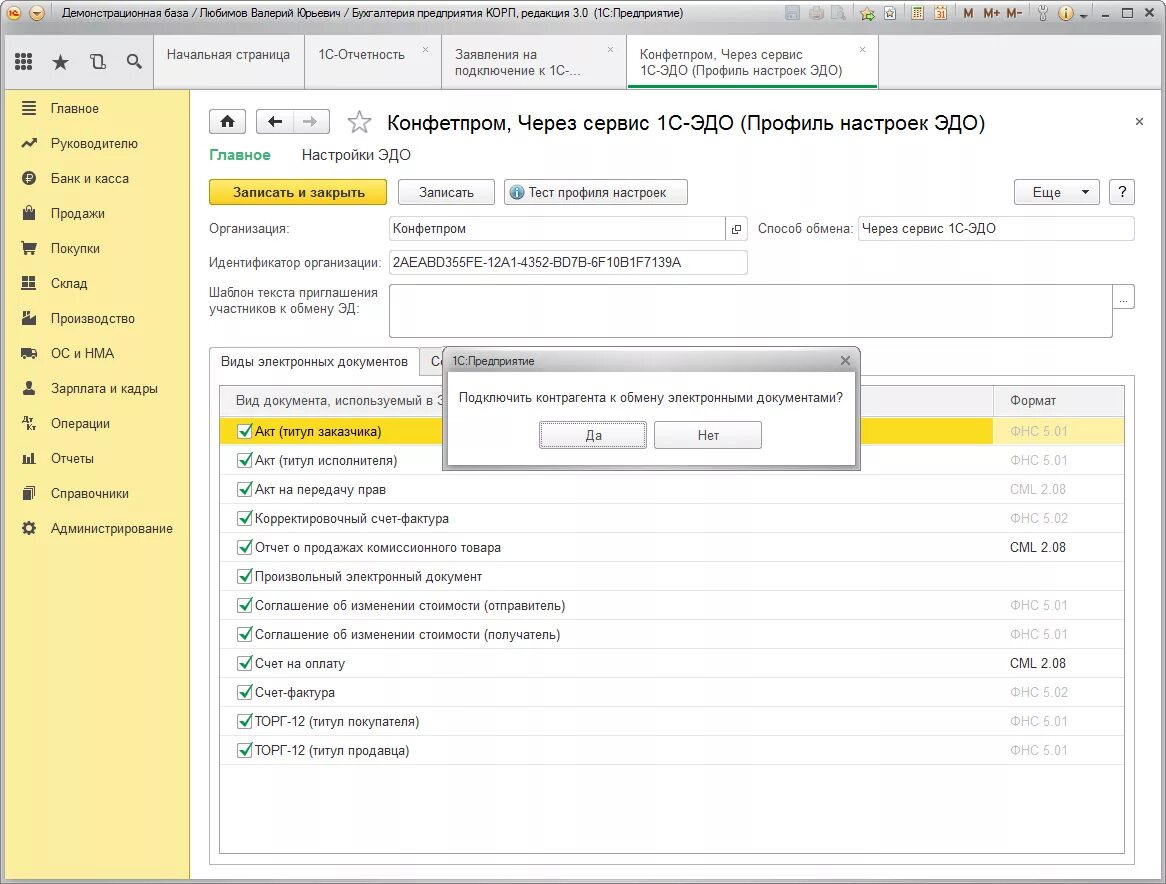Toggle Счет-фактура checkbox
The width and height of the screenshot is (1166, 884).
click(244, 692)
